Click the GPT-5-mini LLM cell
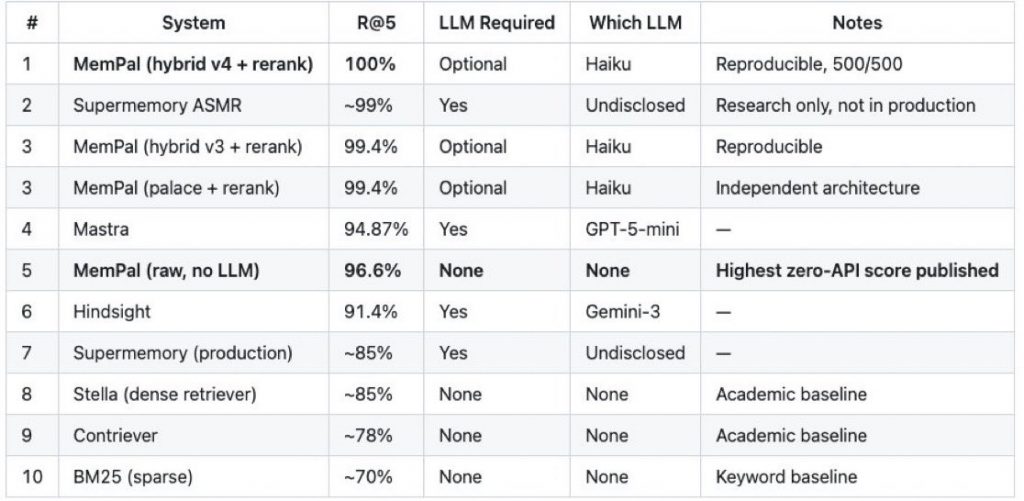 [x=632, y=229]
